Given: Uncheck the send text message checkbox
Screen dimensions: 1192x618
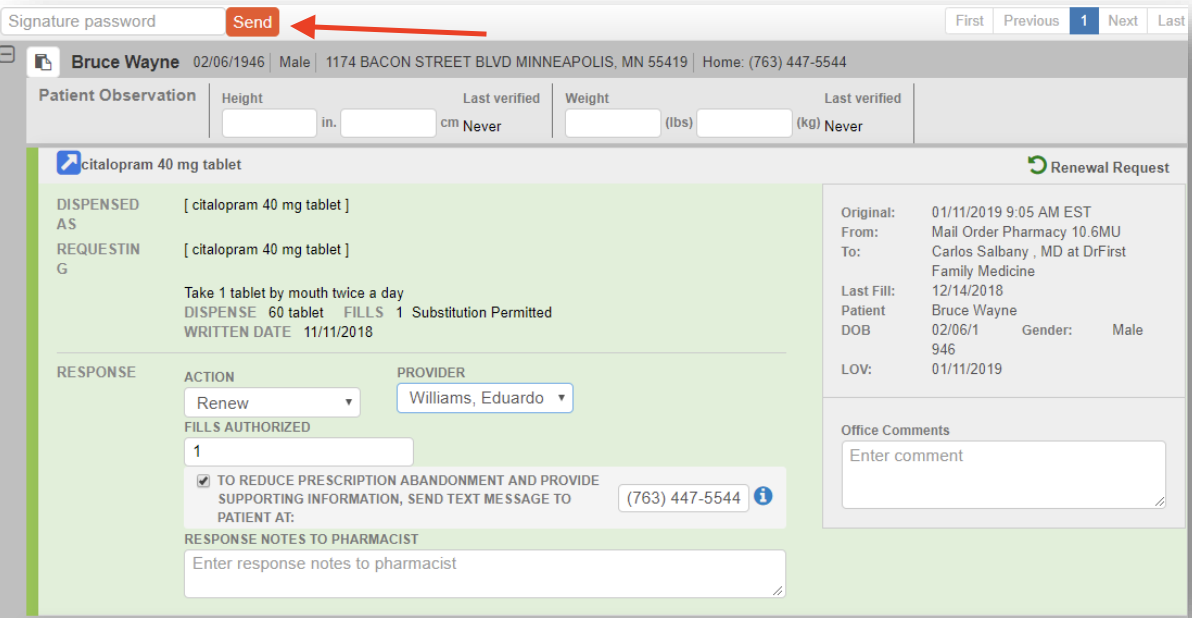Looking at the screenshot, I should tap(203, 480).
